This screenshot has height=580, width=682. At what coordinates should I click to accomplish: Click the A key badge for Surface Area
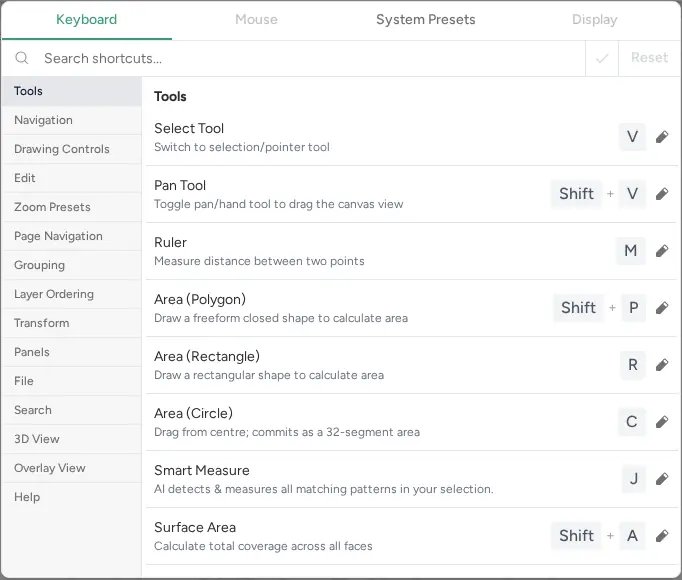632,536
